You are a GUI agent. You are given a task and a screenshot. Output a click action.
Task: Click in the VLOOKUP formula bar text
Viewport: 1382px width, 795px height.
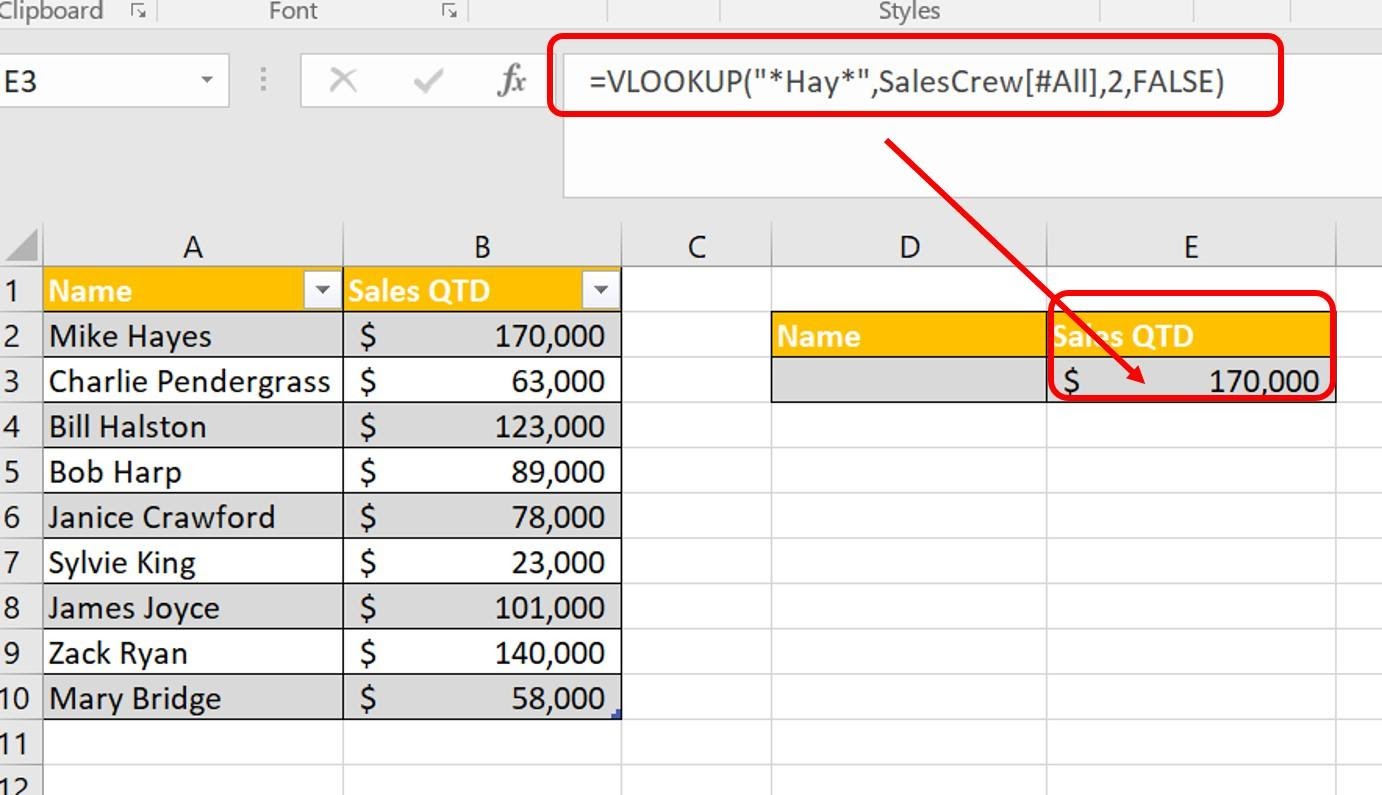pyautogui.click(x=907, y=82)
